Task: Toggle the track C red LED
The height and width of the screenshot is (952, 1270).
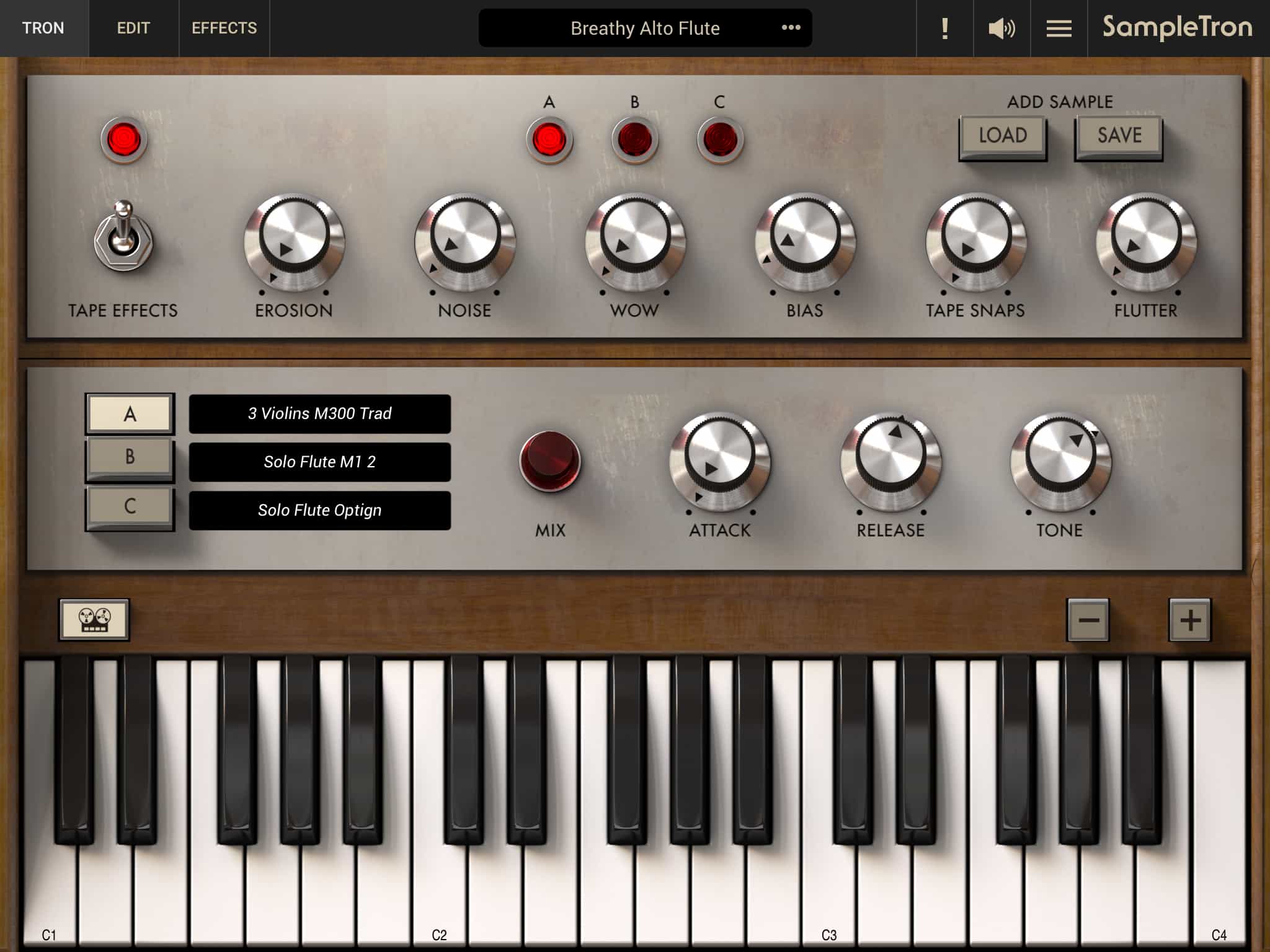Action: 720,140
